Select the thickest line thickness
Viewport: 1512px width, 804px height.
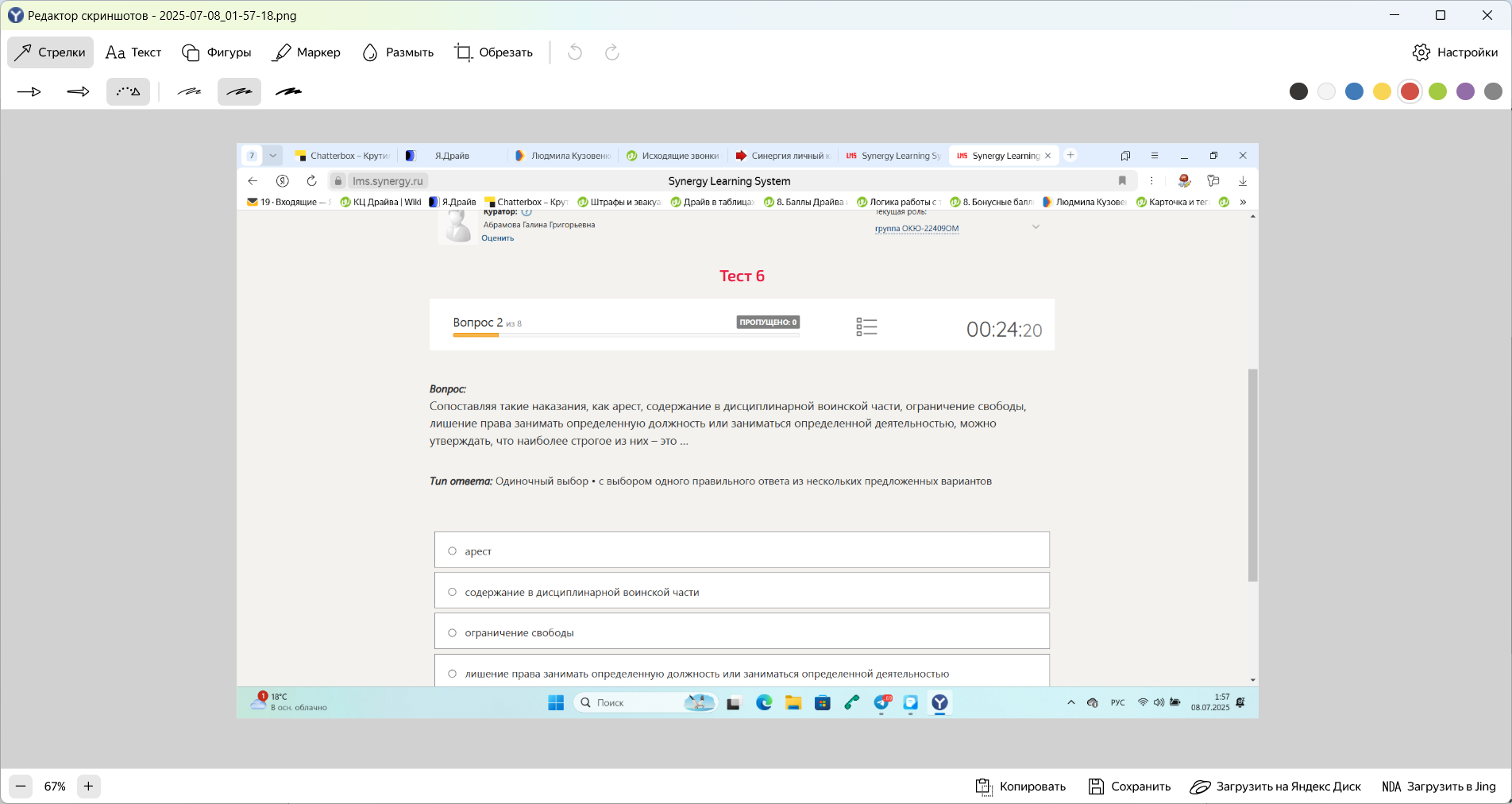pos(288,92)
